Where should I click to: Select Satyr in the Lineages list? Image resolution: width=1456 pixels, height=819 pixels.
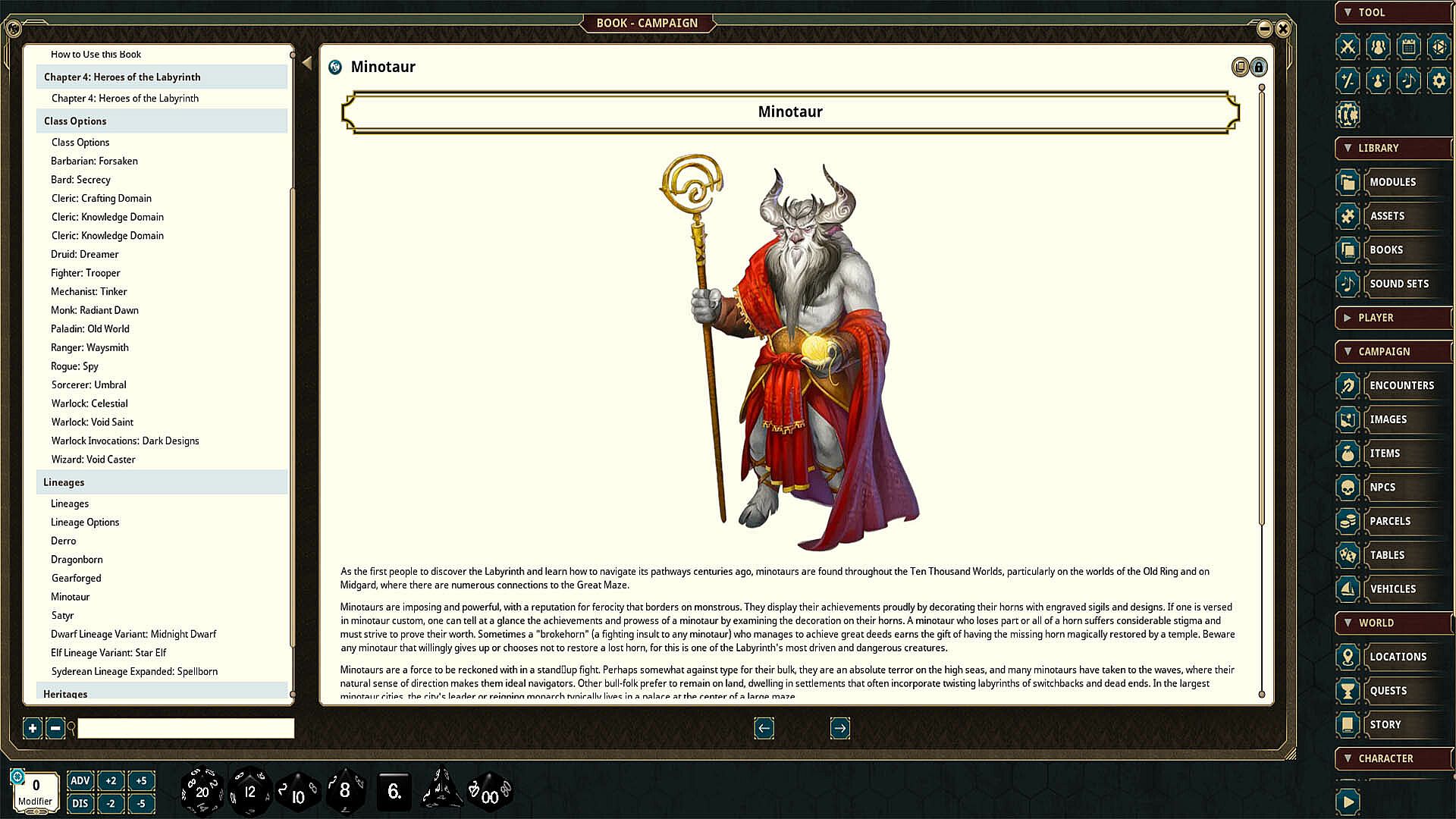[62, 615]
